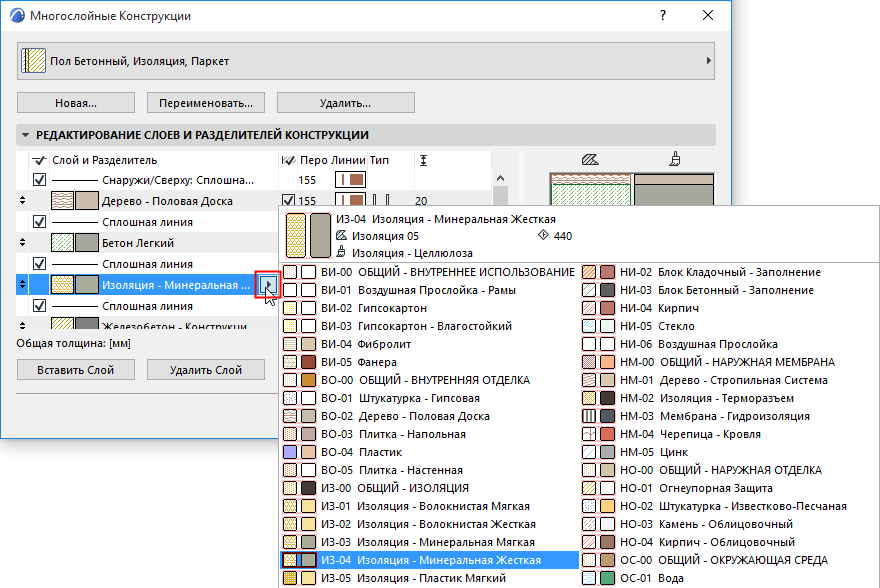This screenshot has height=588, width=880.
Task: Select 'НМ-04 Черепица - Кровля' entry
Action: coord(728,434)
